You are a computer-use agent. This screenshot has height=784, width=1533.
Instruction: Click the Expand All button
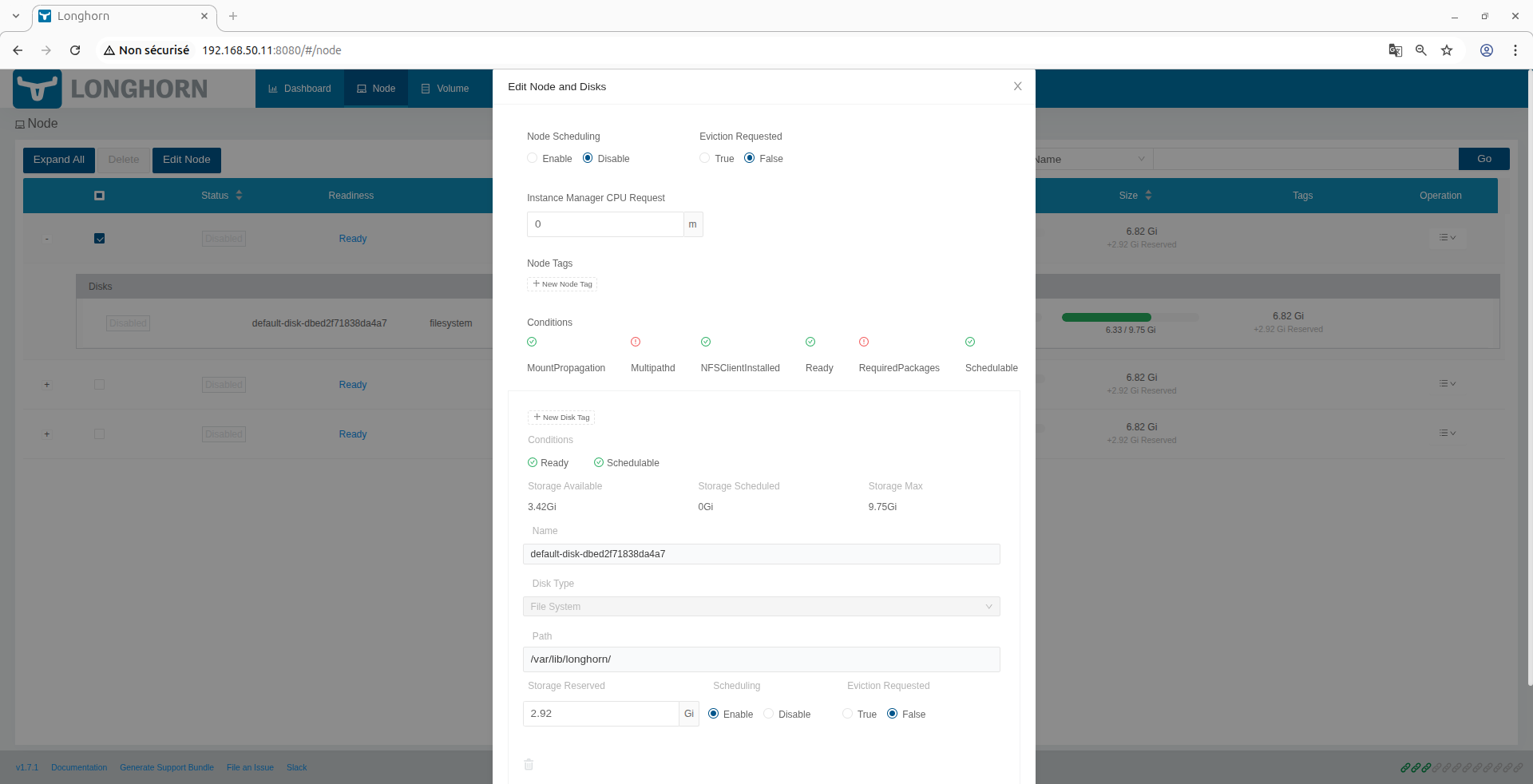tap(59, 160)
